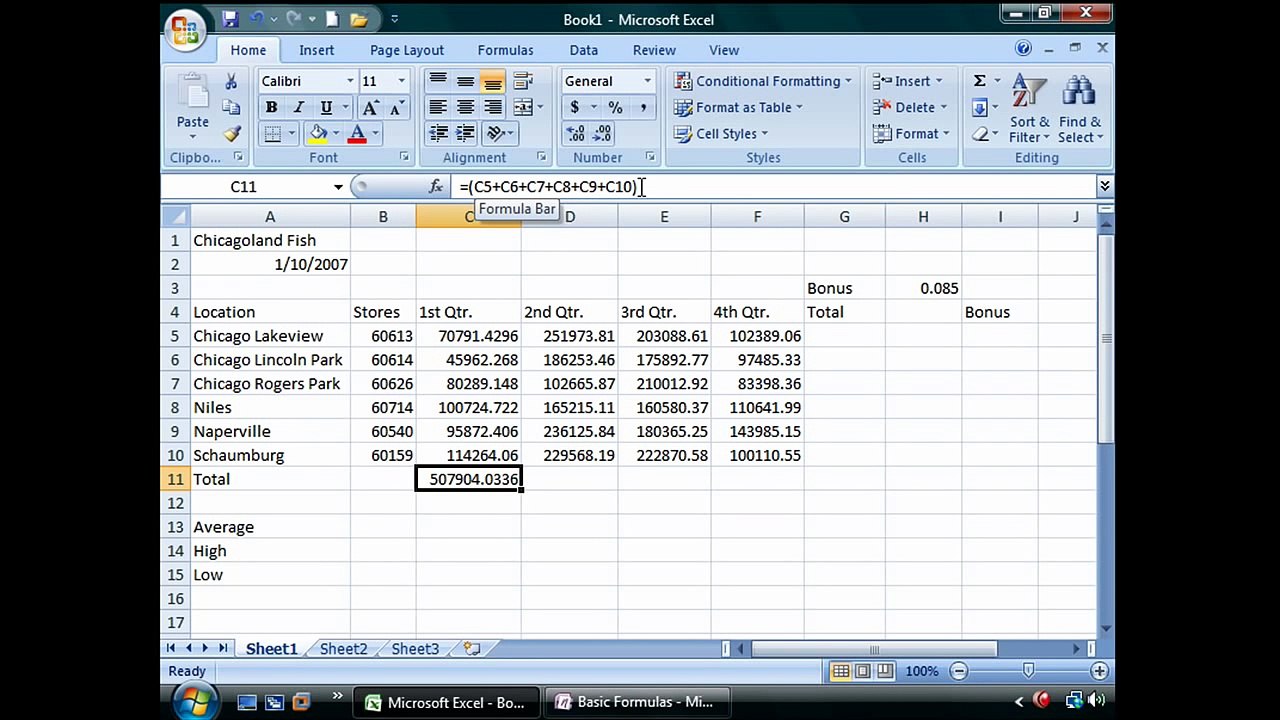Open the Fill down-arrow icon
1280x720 pixels.
[x=980, y=108]
